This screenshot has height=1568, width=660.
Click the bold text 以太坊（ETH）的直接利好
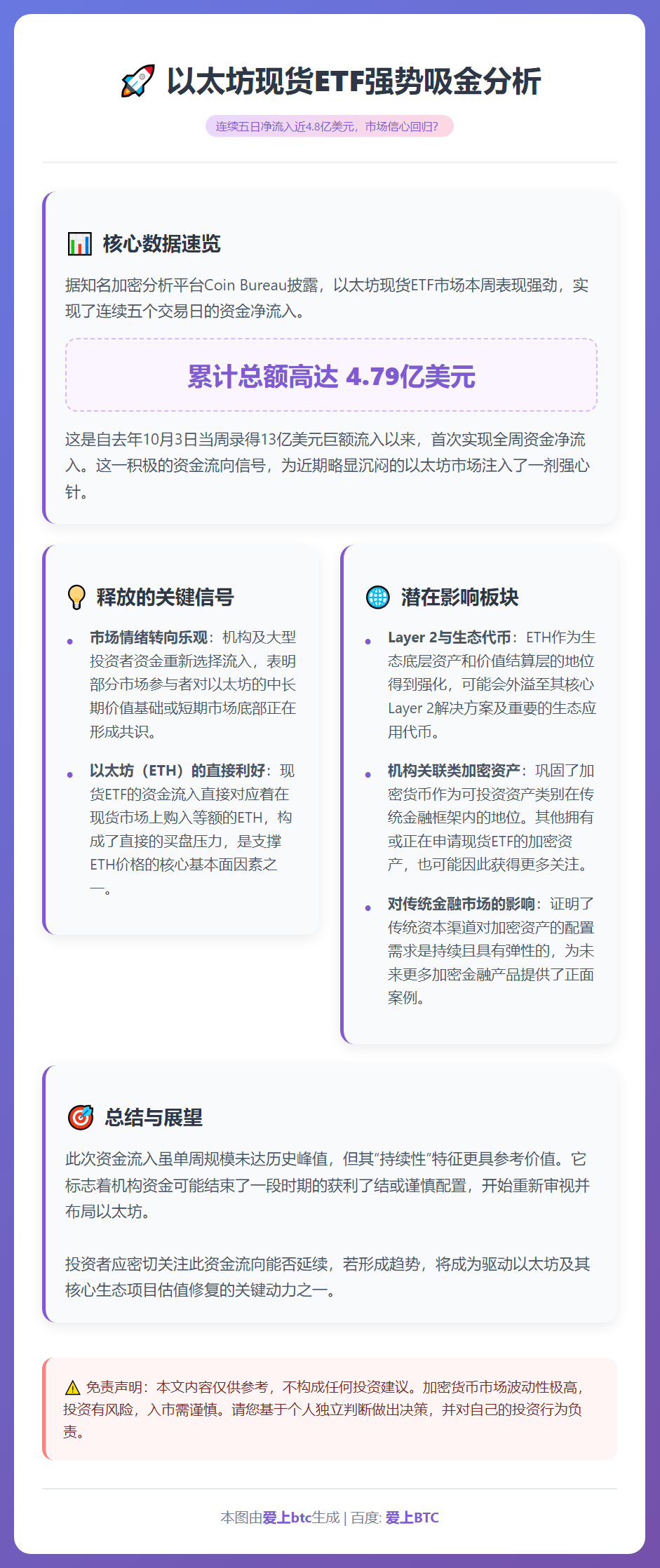177,771
